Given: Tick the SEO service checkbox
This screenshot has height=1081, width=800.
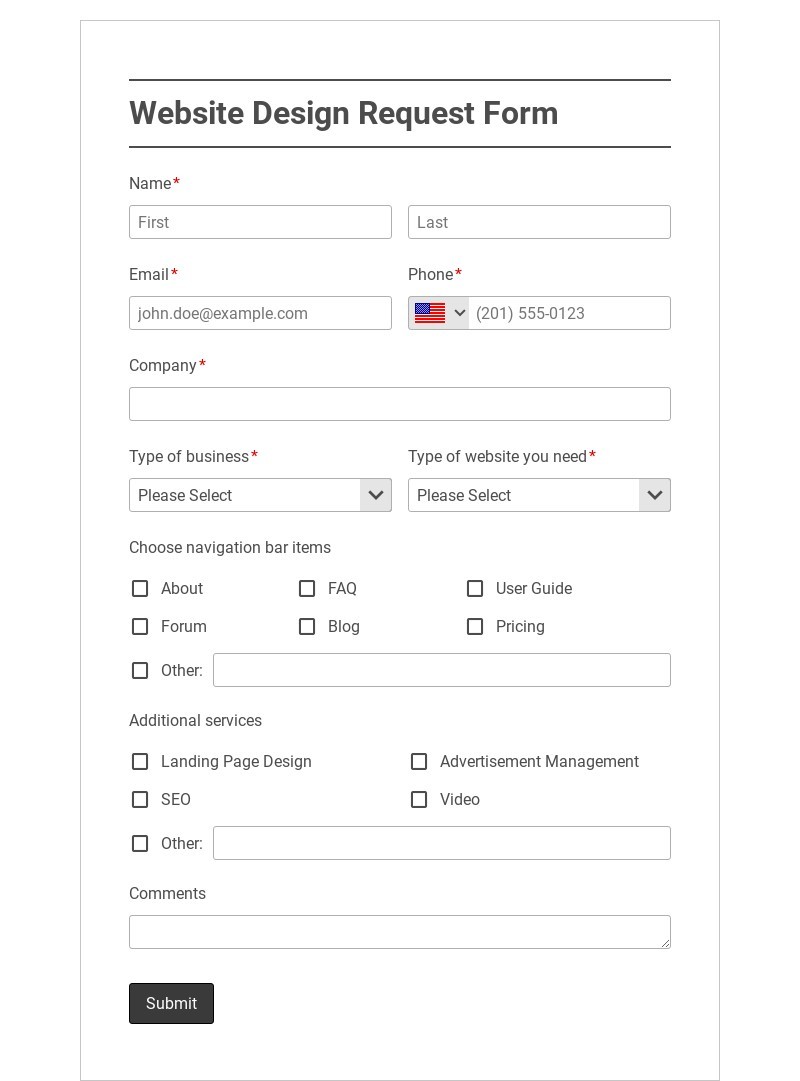Looking at the screenshot, I should tap(140, 800).
